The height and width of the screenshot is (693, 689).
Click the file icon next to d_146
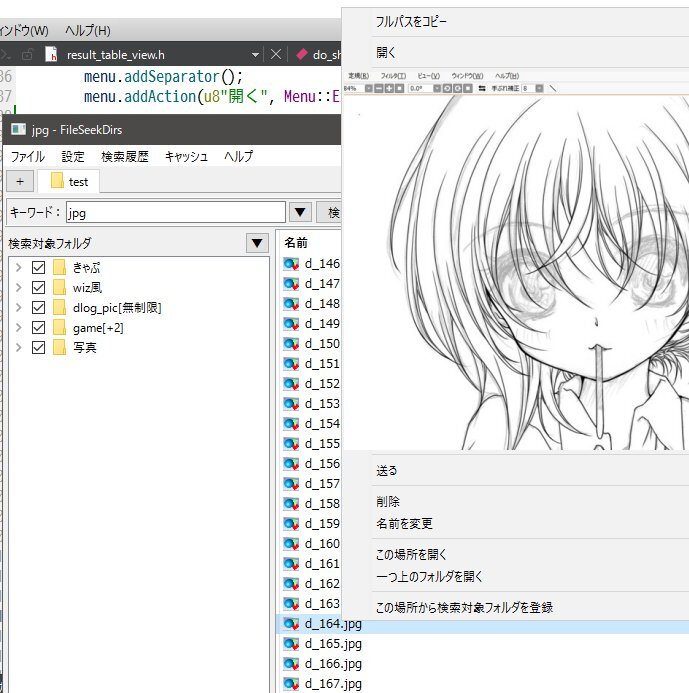[x=292, y=264]
